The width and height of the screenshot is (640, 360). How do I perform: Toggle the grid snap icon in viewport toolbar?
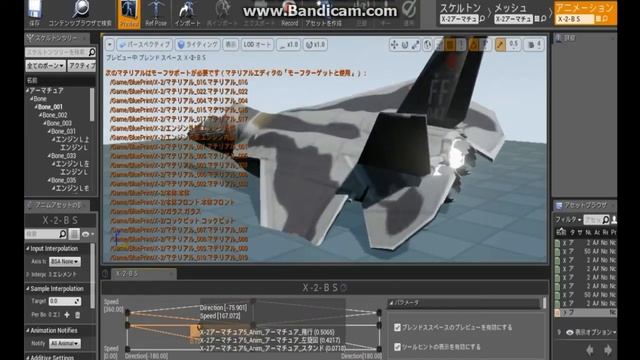click(450, 45)
